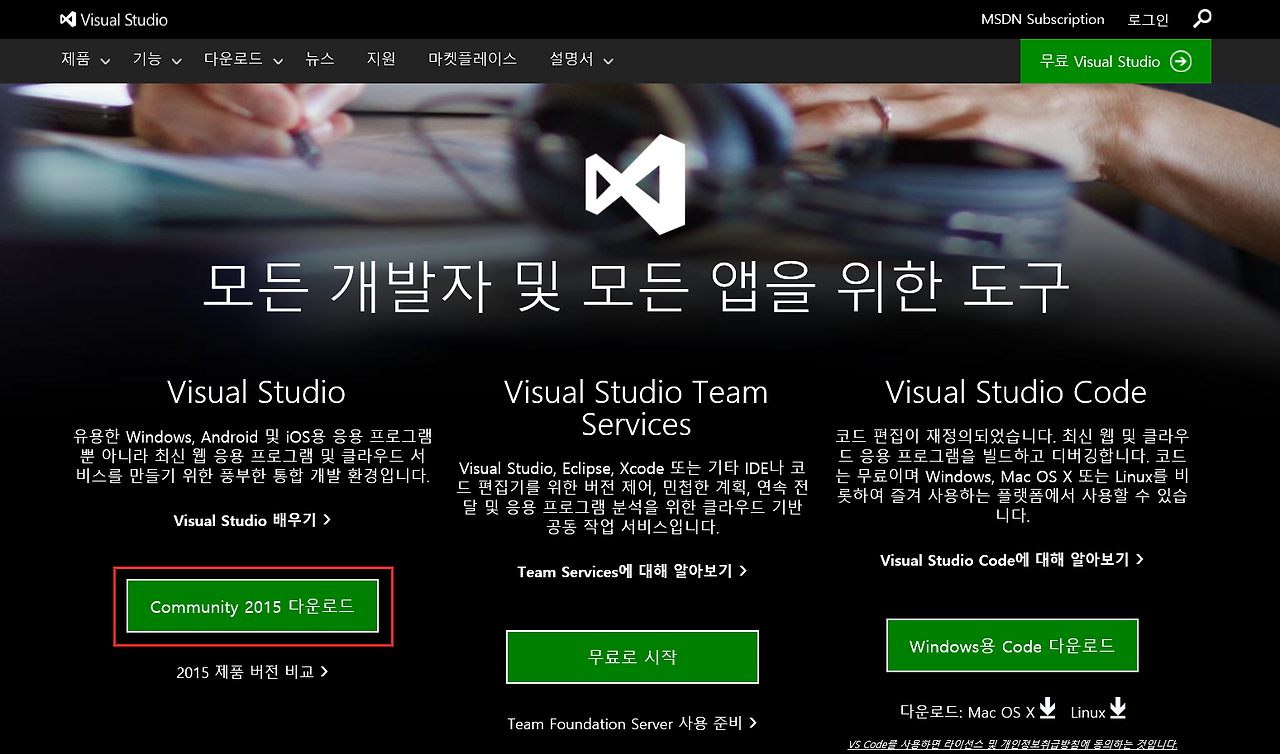Click Community 2015 다운로드 button

click(x=252, y=606)
